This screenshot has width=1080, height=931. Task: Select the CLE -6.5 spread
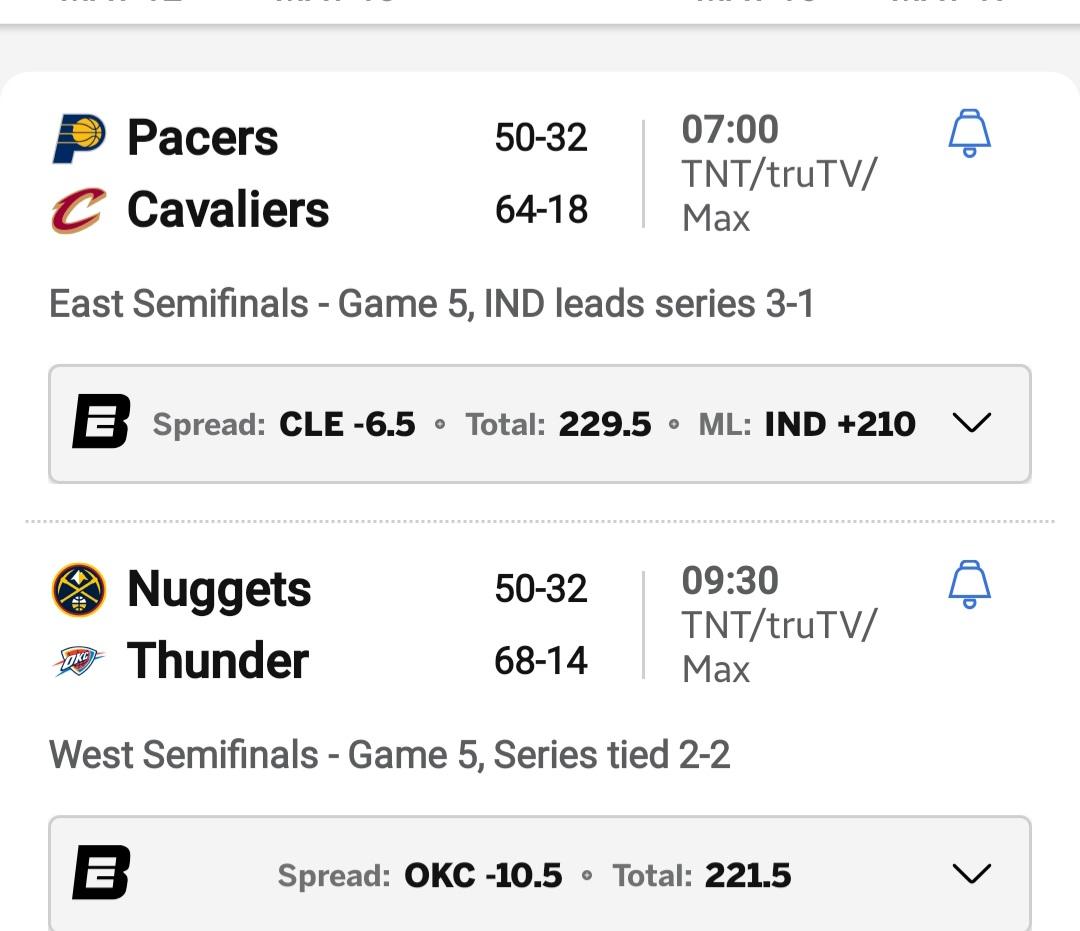point(347,424)
